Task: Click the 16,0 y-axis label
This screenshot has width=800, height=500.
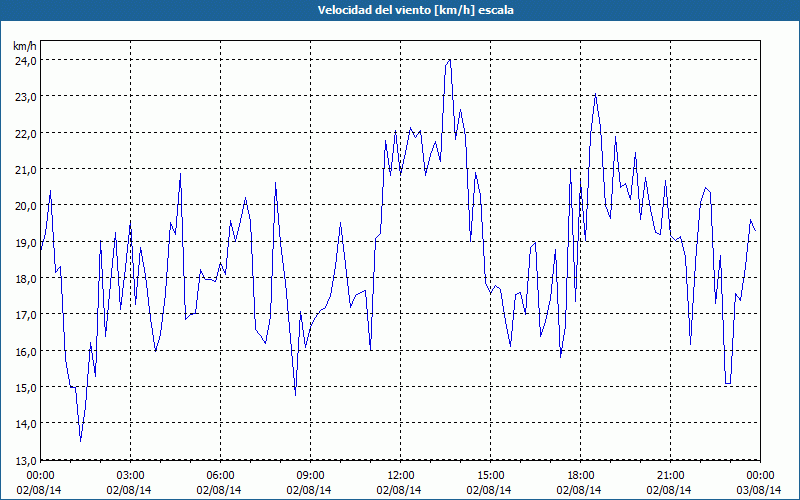Action: click(25, 352)
